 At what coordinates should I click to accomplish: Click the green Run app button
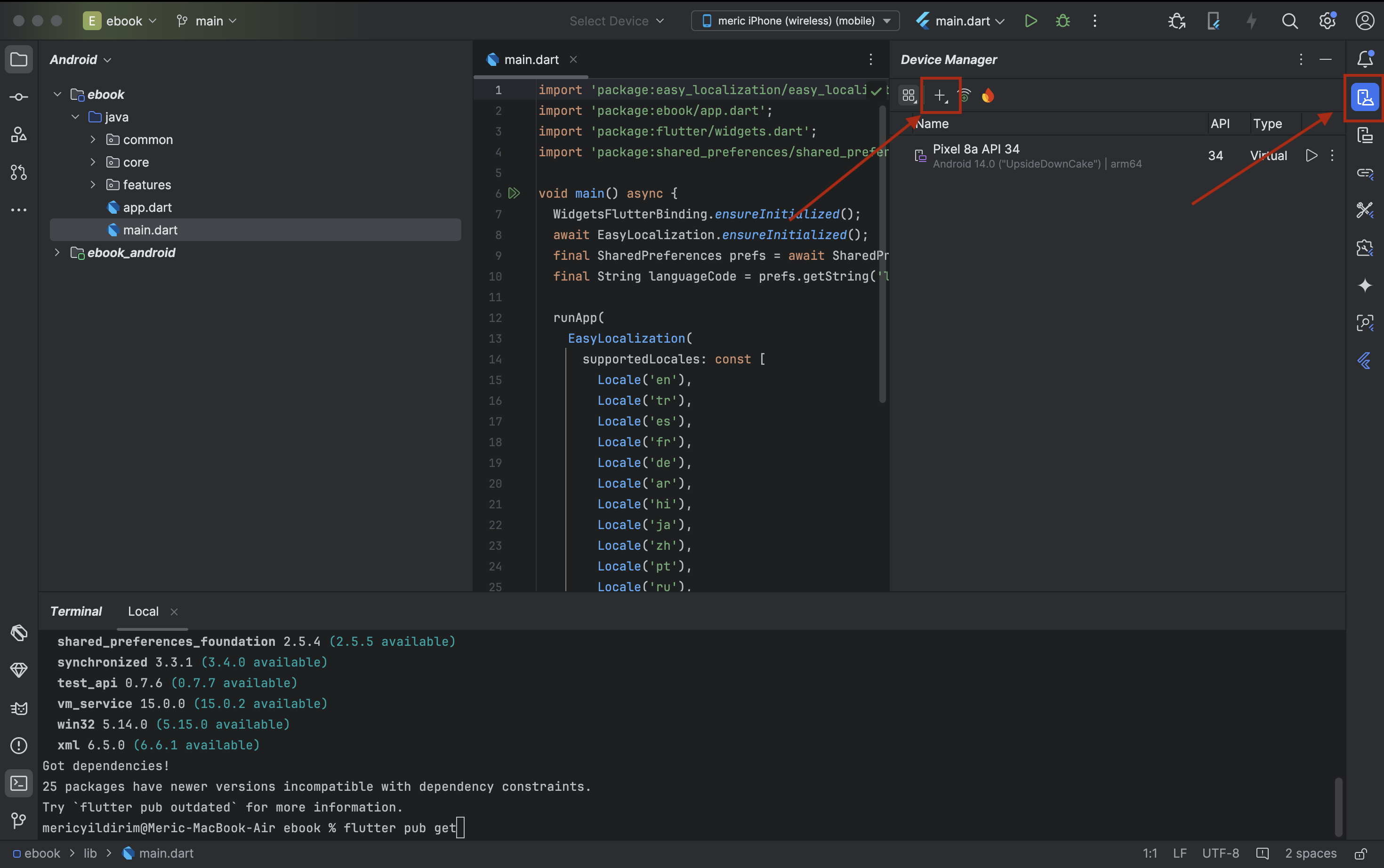coord(1030,21)
